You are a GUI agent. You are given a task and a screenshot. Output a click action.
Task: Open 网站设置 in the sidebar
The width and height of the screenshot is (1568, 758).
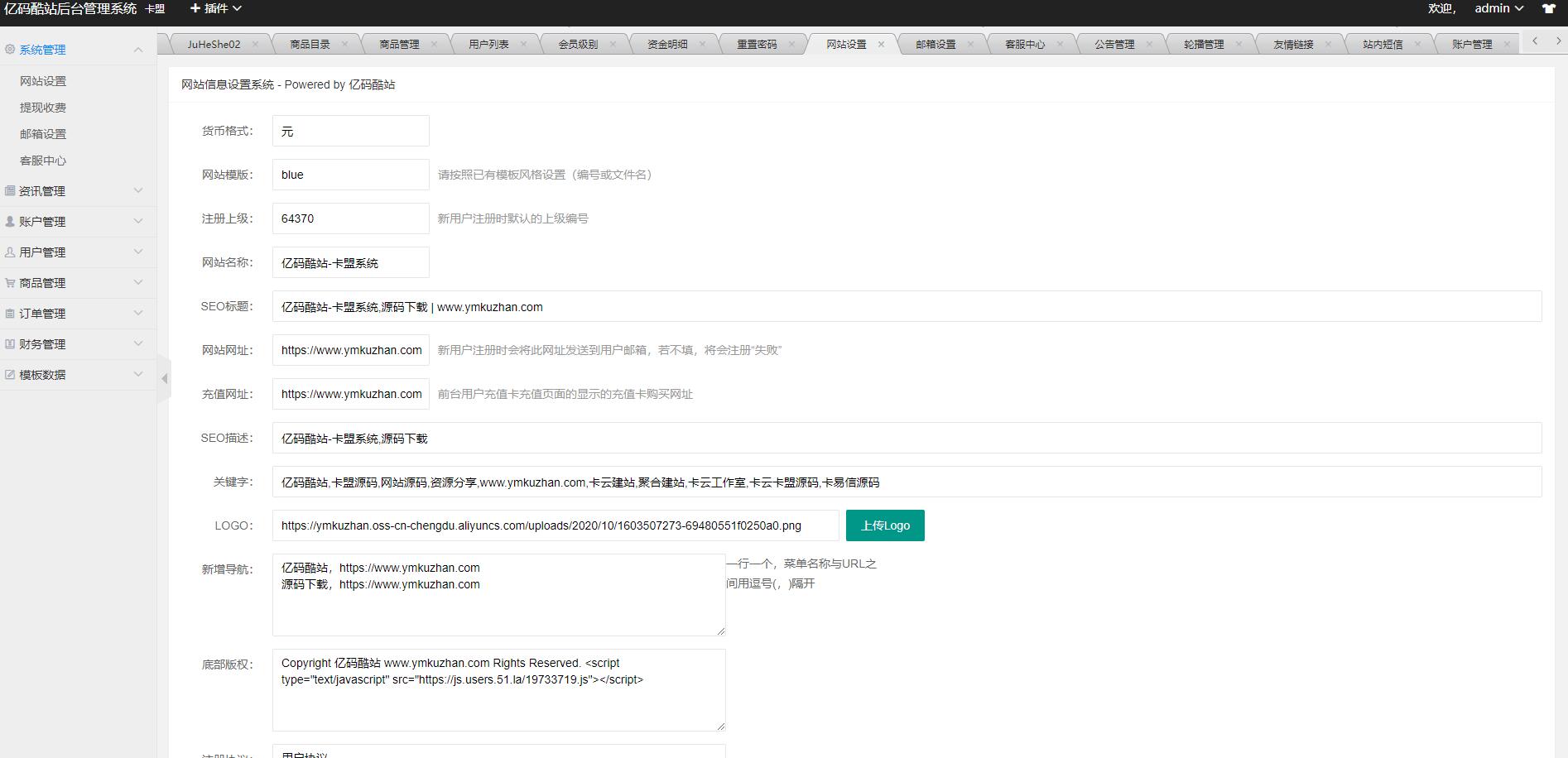pyautogui.click(x=43, y=81)
